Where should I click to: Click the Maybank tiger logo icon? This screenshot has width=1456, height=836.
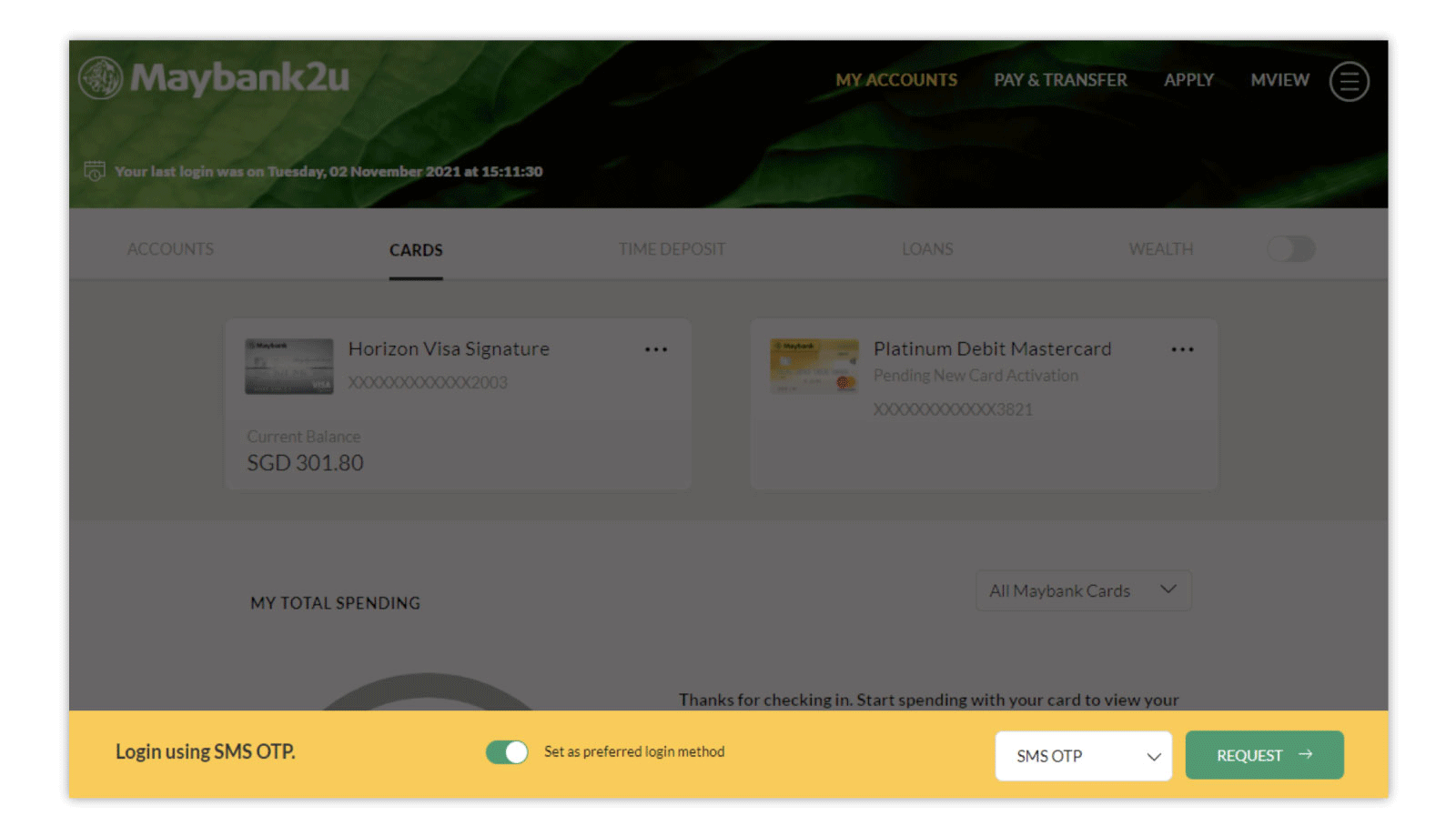click(100, 78)
